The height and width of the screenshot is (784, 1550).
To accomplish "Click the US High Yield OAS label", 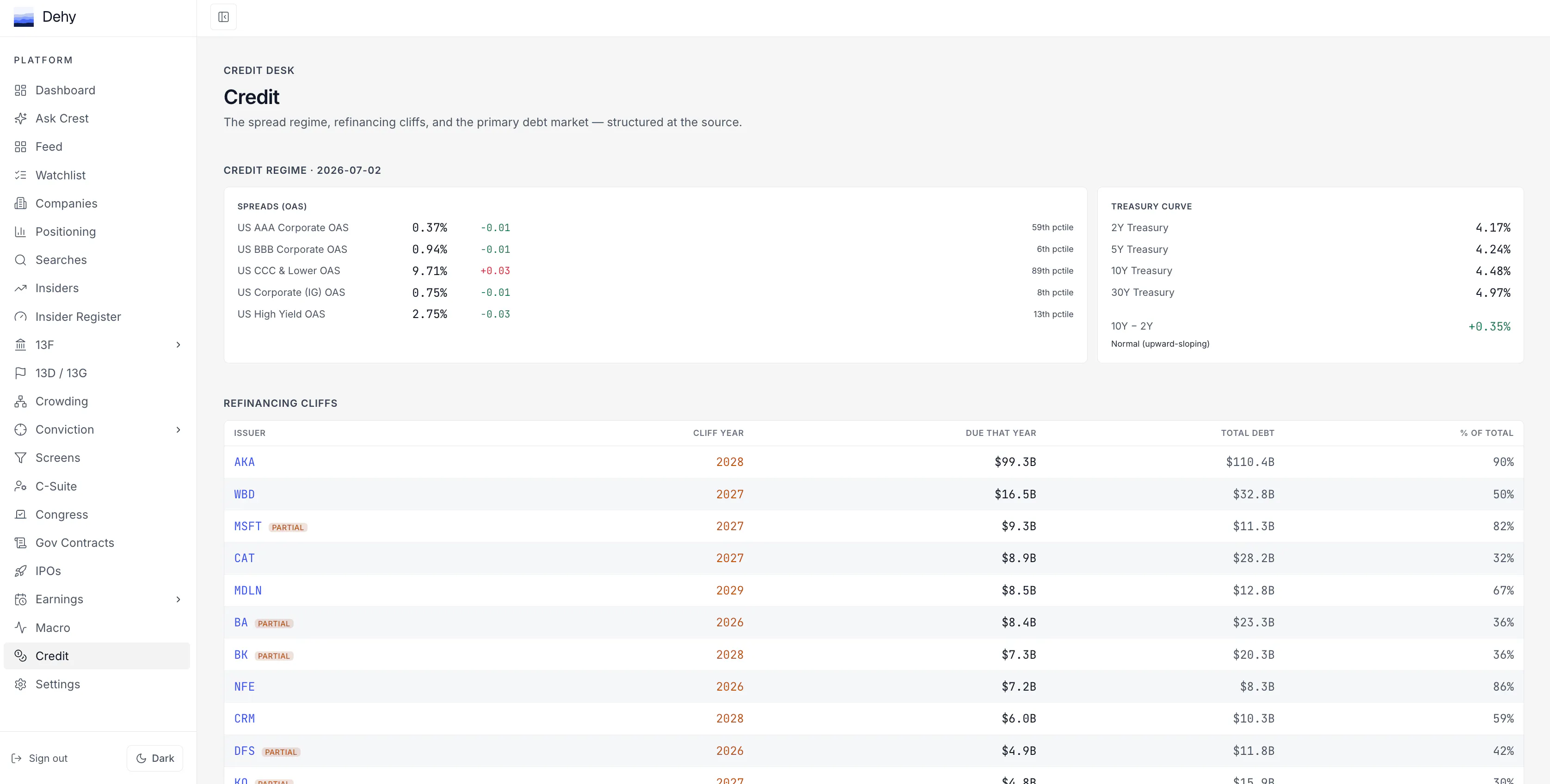I will (x=281, y=314).
